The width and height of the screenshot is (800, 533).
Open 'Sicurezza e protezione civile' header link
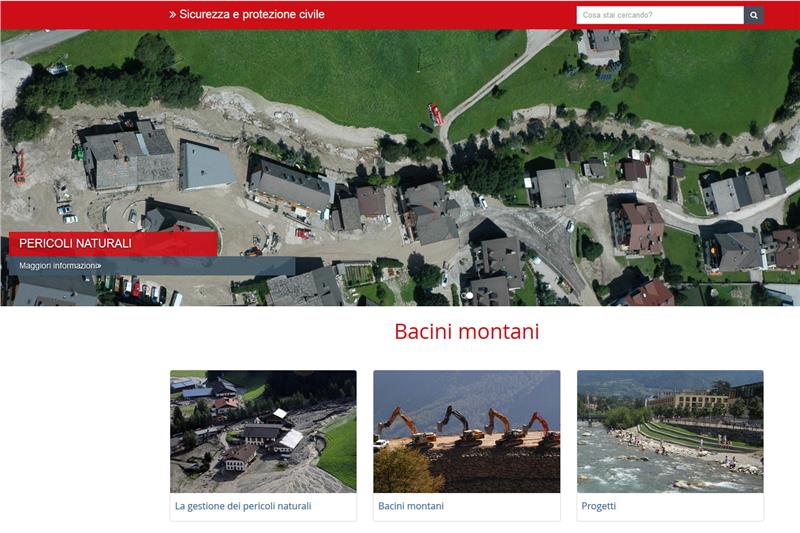pos(252,15)
